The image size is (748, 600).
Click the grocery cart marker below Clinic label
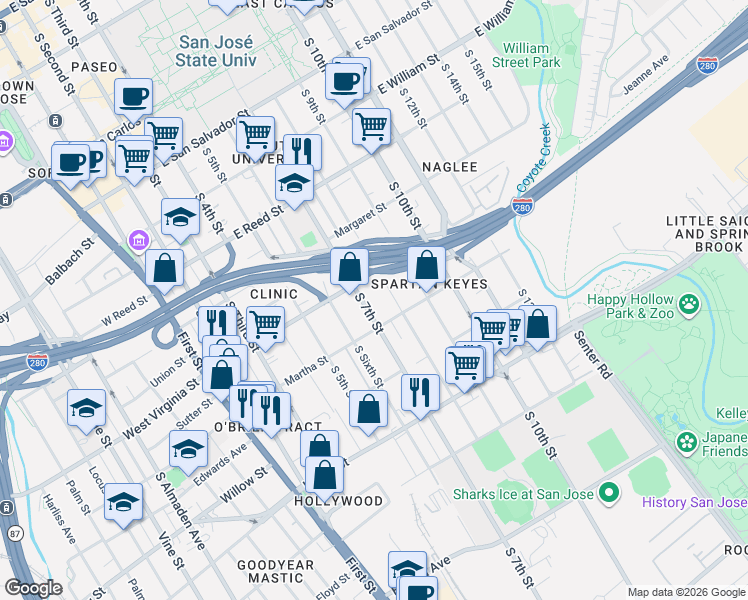point(266,326)
